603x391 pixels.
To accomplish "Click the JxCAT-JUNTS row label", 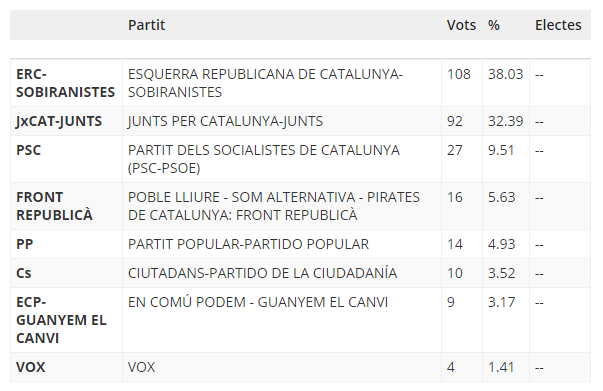I will 59,121.
